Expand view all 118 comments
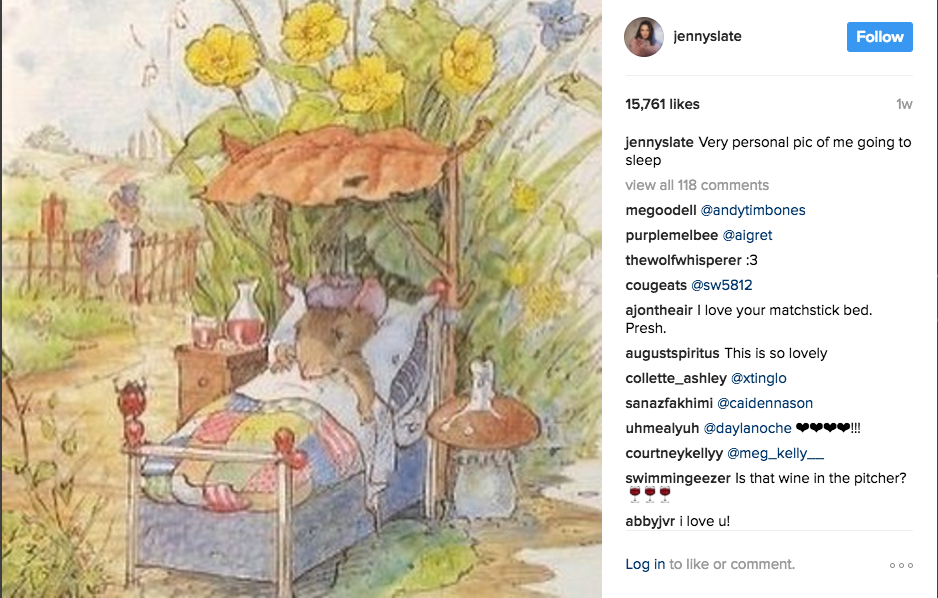Screen dimensions: 938x598 coord(697,185)
